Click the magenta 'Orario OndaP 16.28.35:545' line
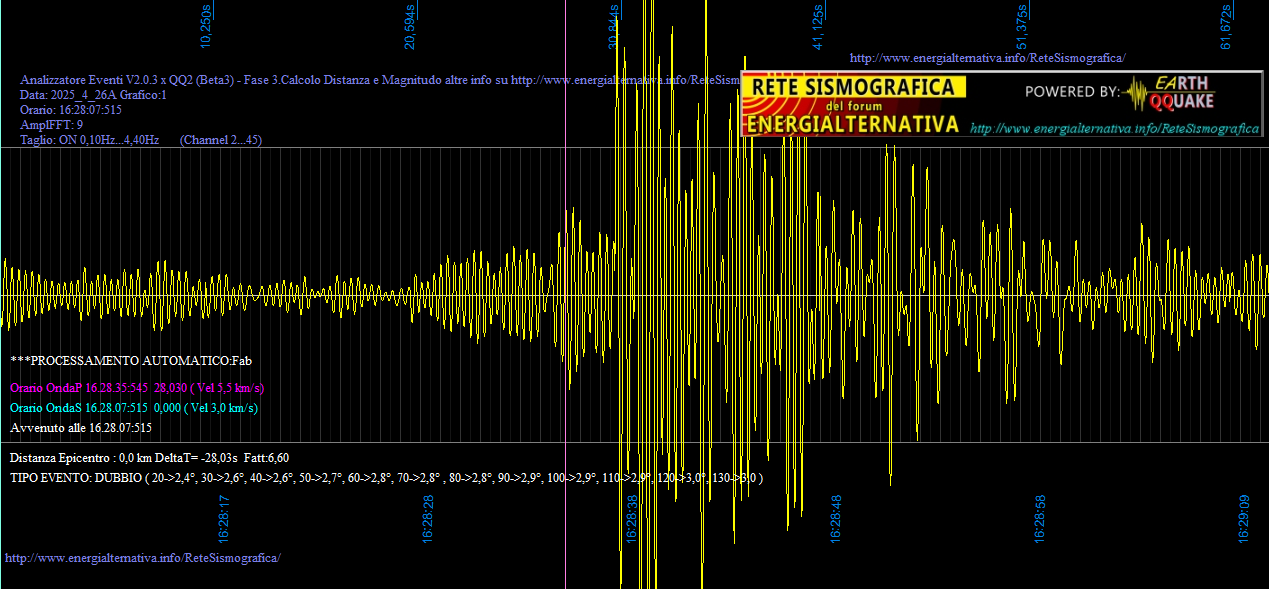 (137, 387)
